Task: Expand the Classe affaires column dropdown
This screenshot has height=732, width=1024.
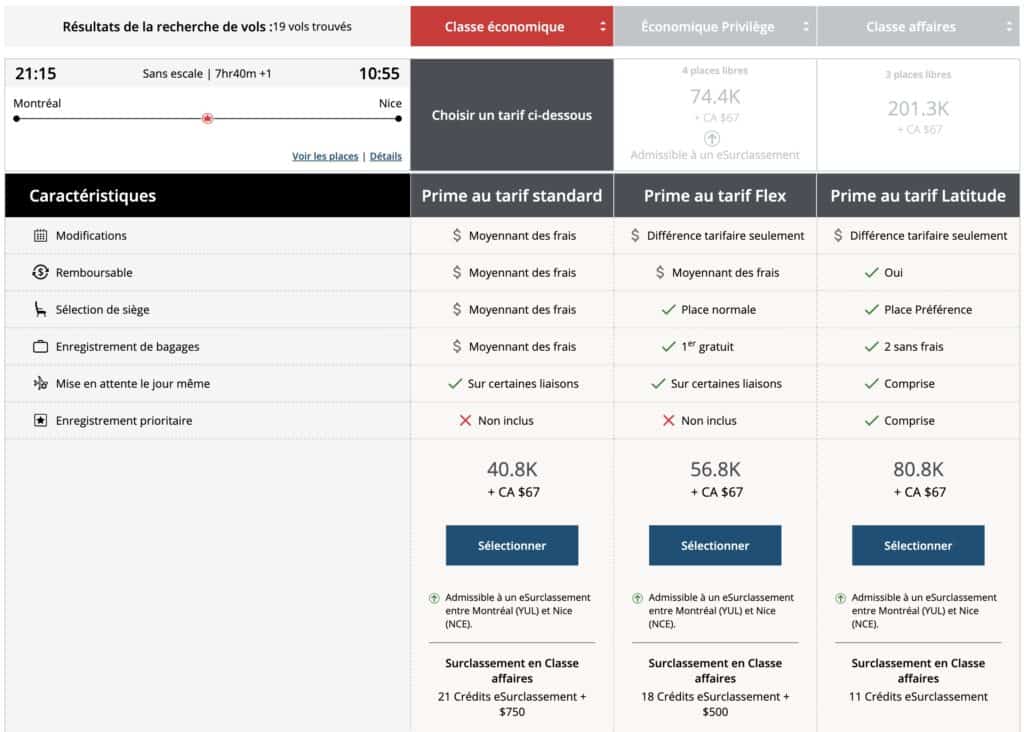Action: pyautogui.click(x=1009, y=27)
